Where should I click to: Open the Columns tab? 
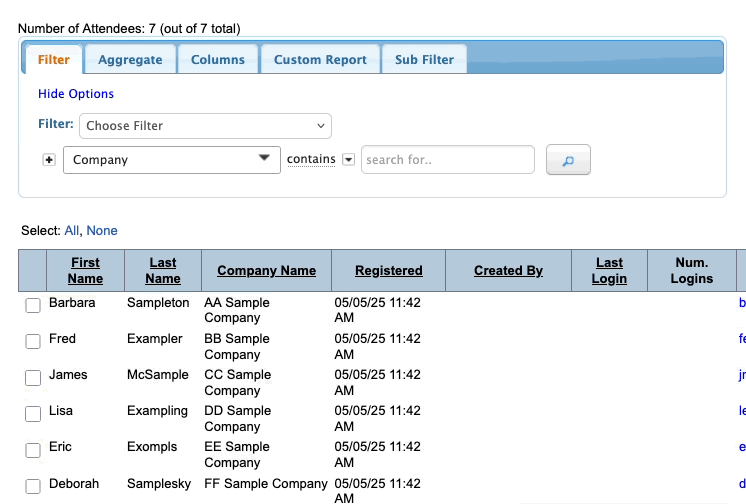pyautogui.click(x=218, y=60)
